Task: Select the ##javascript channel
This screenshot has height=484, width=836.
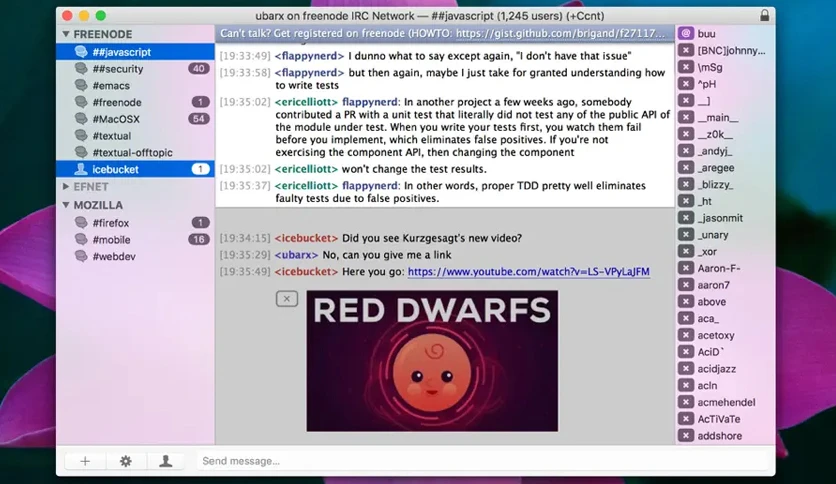Action: point(135,52)
